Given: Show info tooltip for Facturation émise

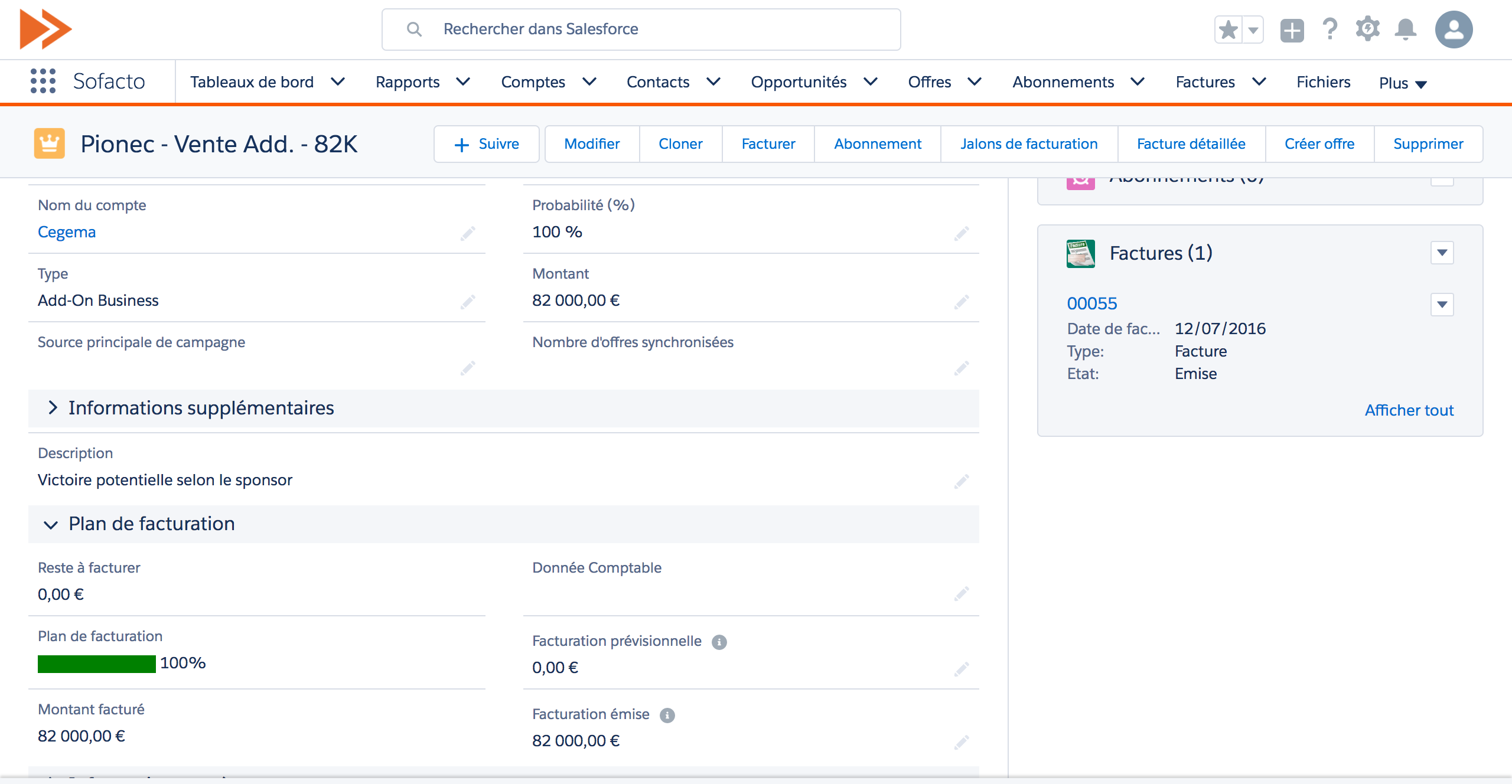Looking at the screenshot, I should [667, 715].
